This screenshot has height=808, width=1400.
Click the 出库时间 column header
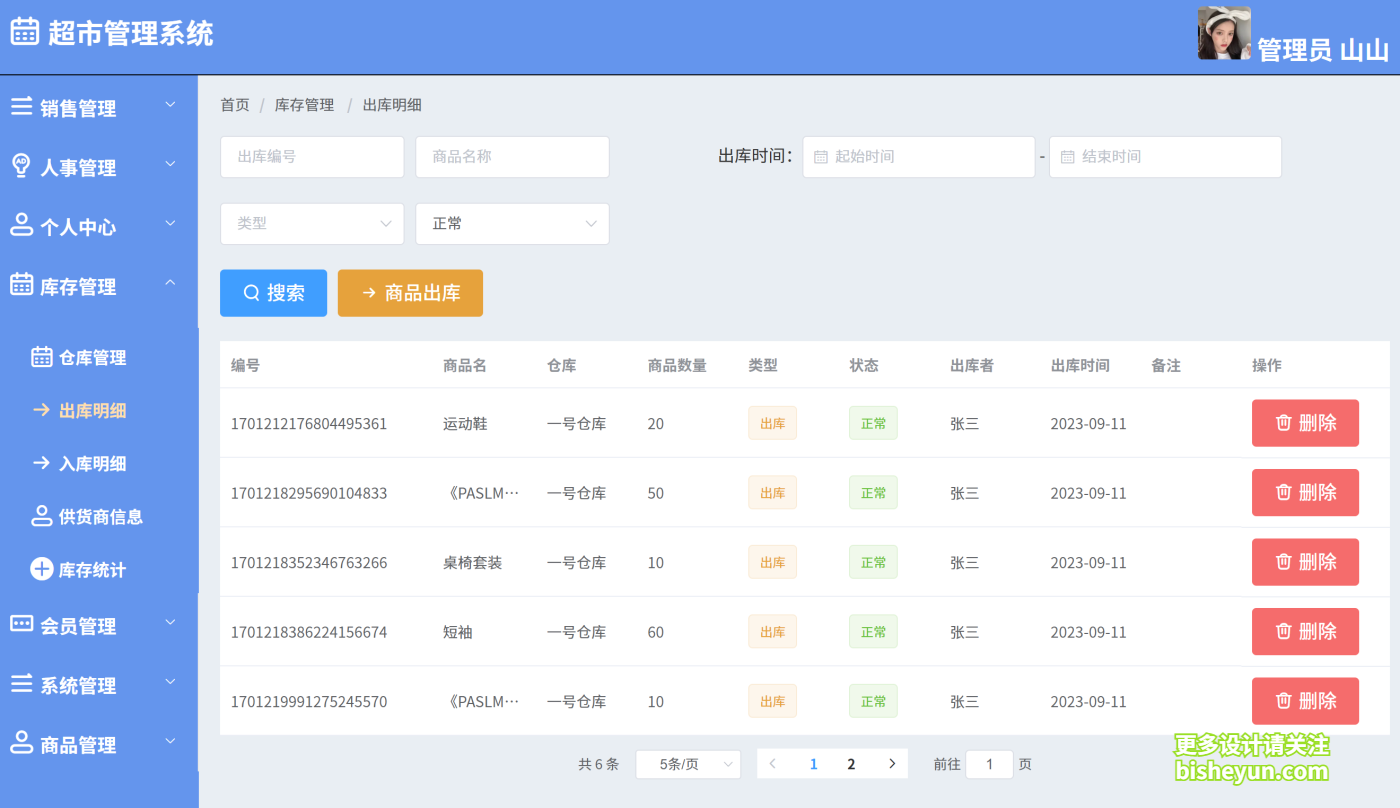tap(1080, 366)
